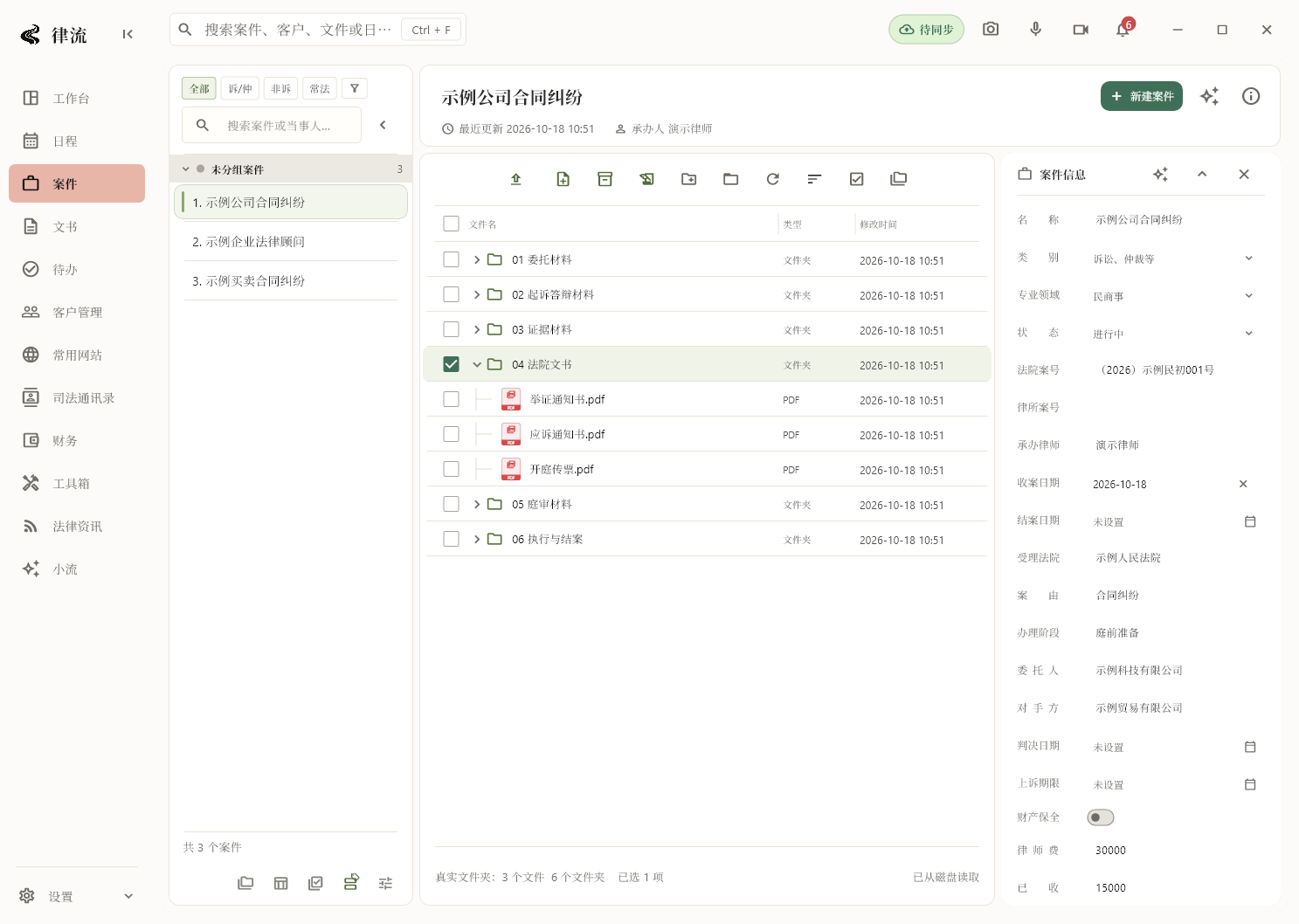
Task: Uncheck the 04 法院文书 folder checkbox
Action: pyautogui.click(x=451, y=364)
